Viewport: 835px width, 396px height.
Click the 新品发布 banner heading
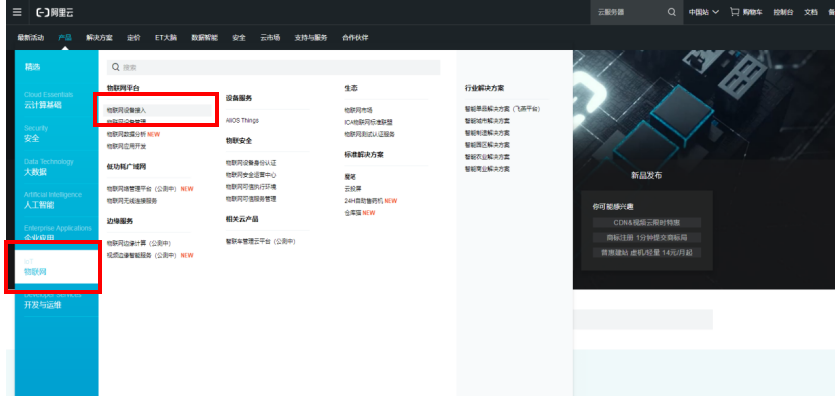click(x=646, y=175)
